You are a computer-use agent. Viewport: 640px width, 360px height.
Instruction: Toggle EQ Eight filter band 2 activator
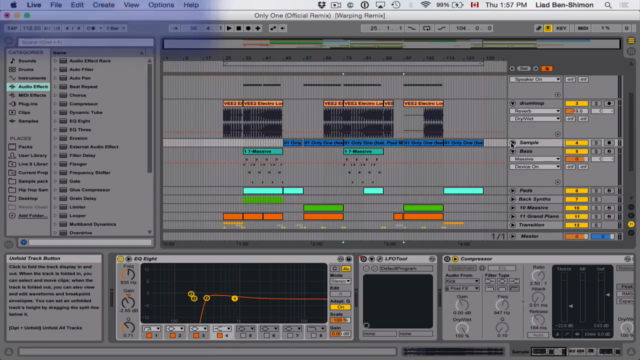pyautogui.click(x=173, y=336)
